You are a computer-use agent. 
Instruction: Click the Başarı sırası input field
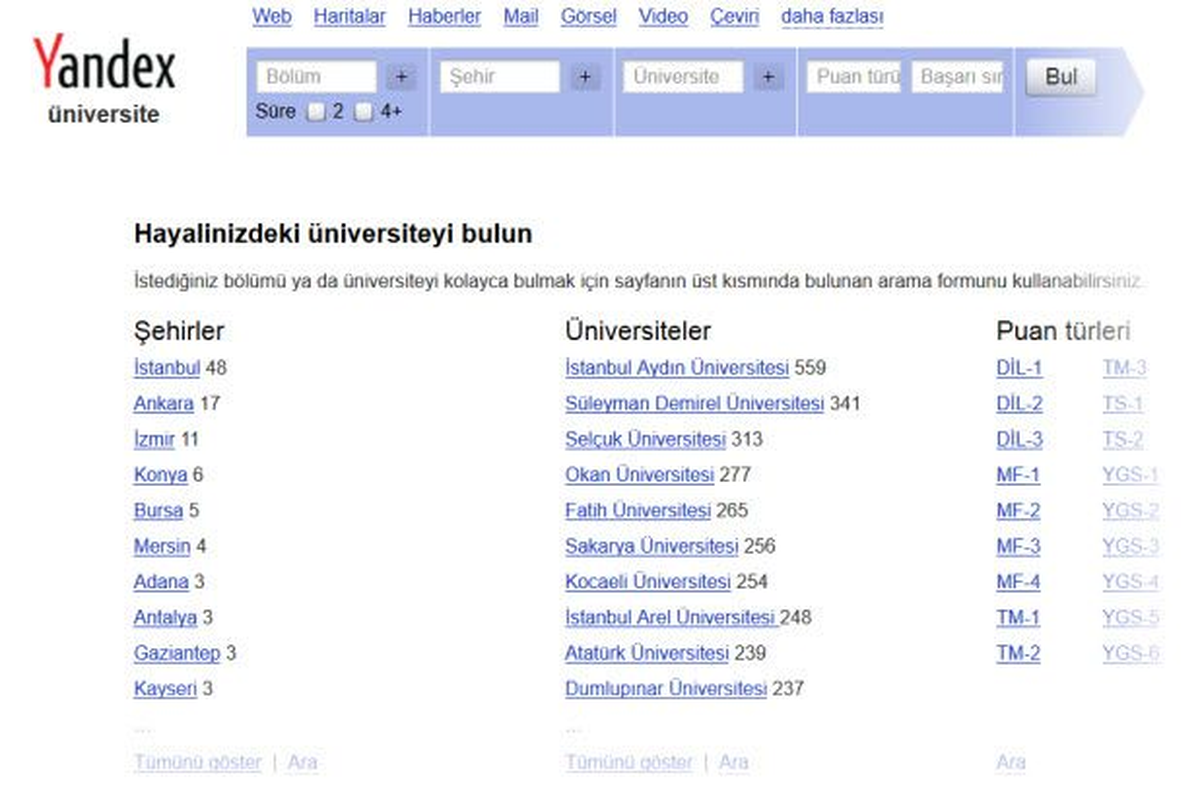click(x=958, y=77)
